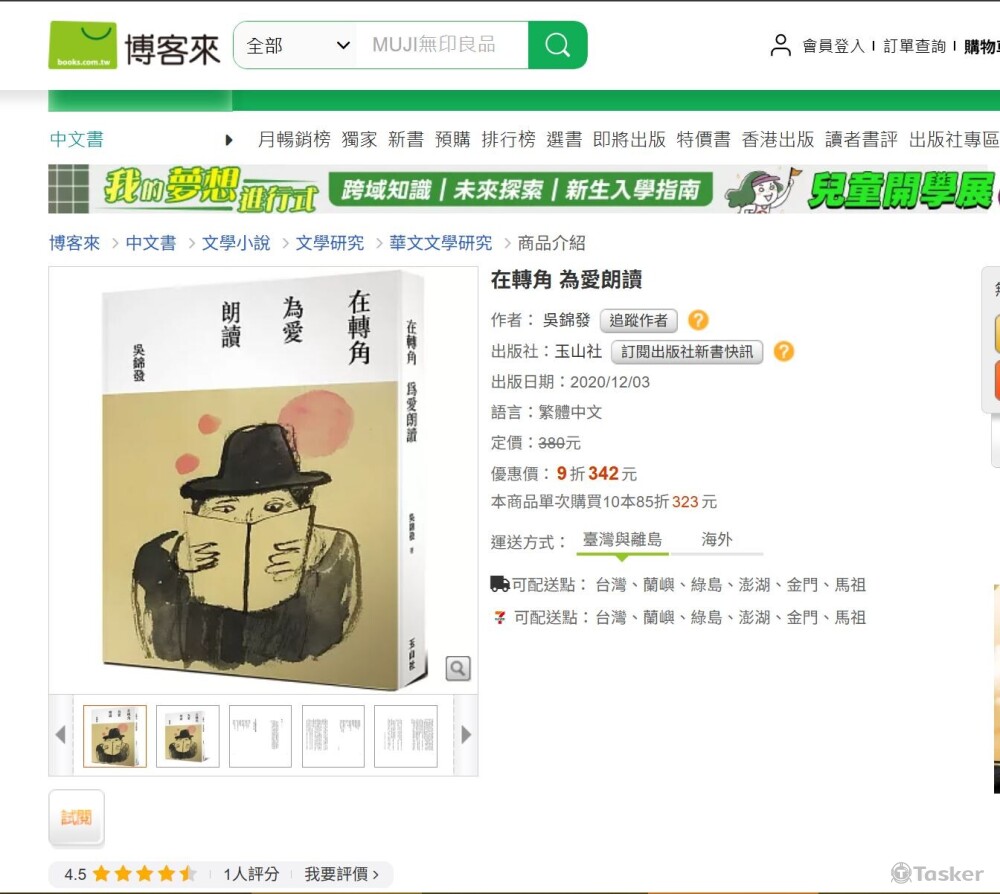Open 排行榜 in the navigation menu

point(508,139)
